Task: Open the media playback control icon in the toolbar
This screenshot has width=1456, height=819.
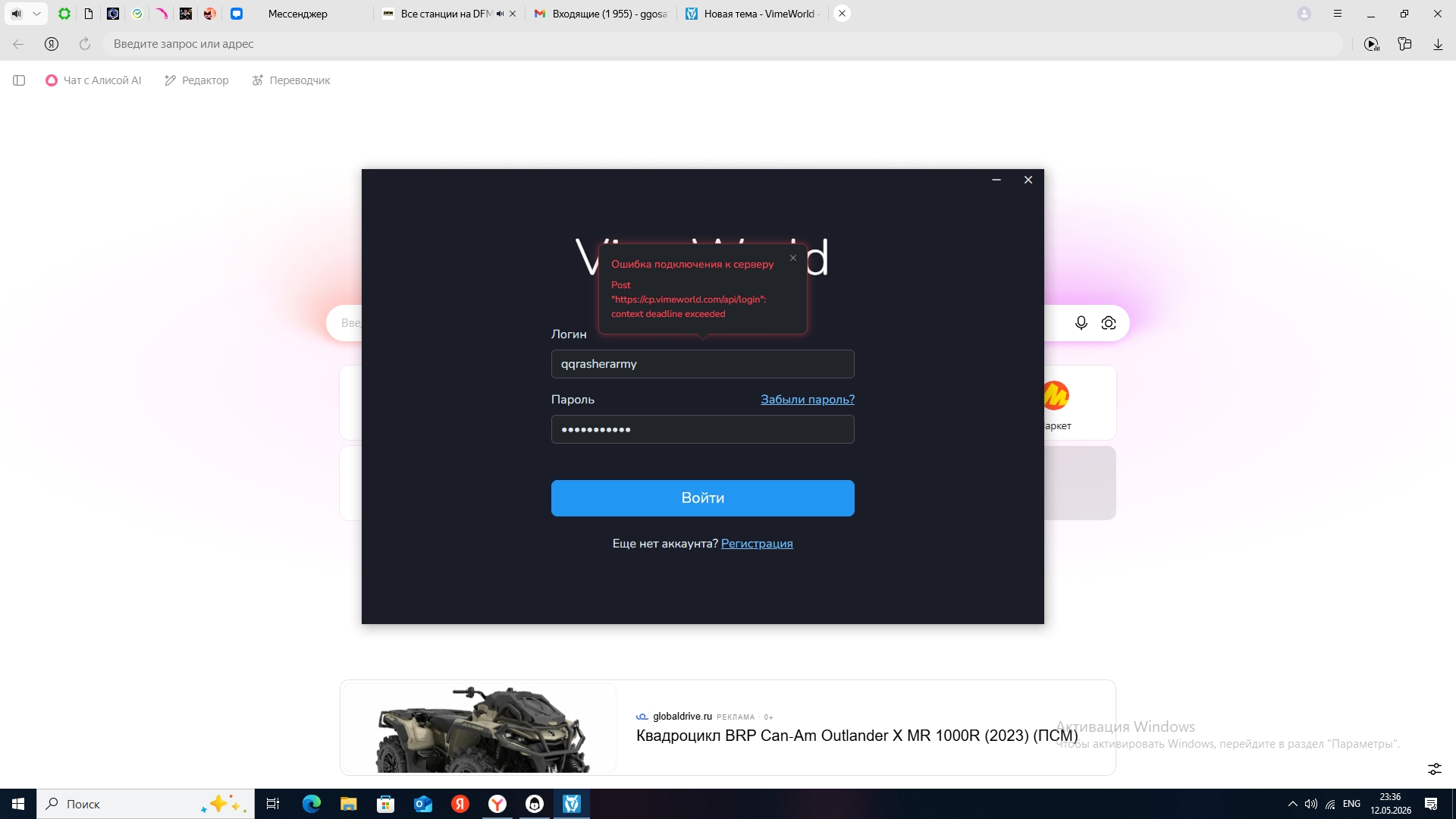Action: tap(1372, 44)
